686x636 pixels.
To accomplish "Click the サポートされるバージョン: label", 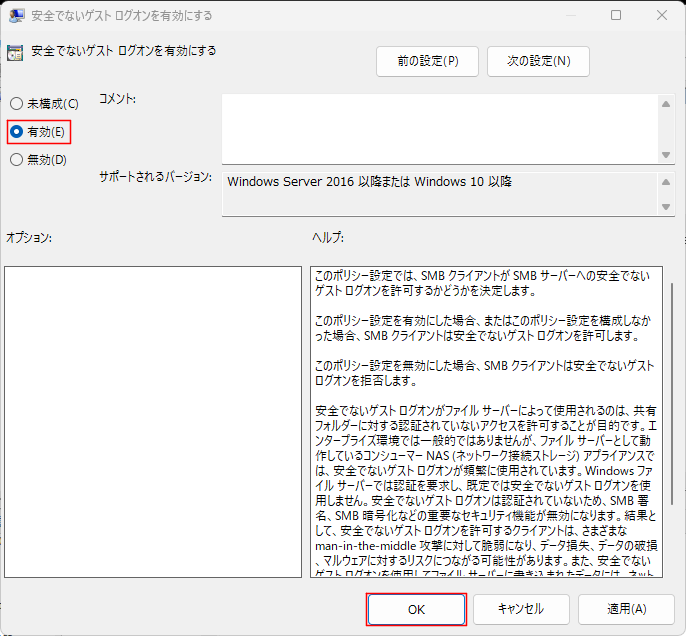I will coord(156,177).
